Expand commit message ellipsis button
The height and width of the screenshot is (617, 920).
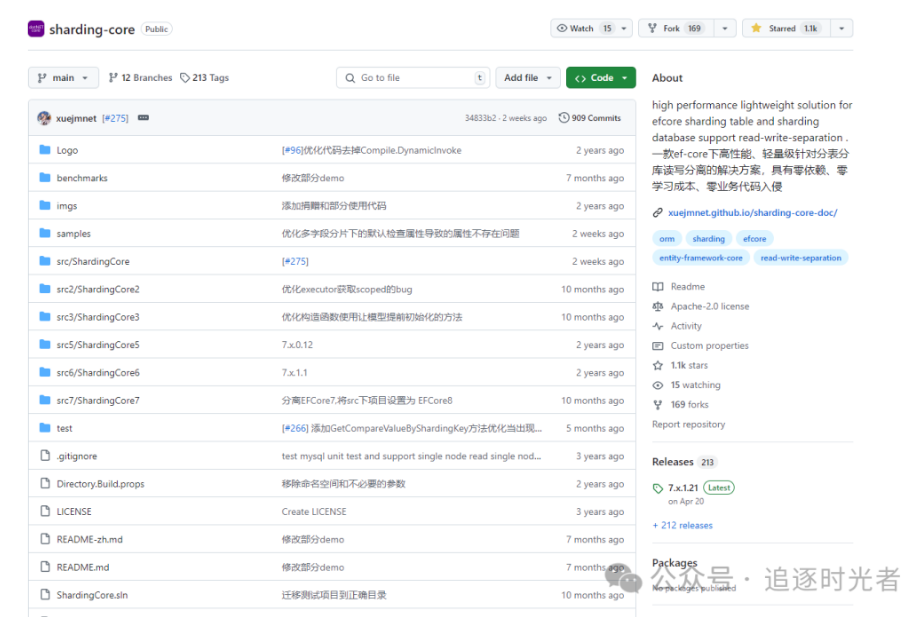[143, 118]
